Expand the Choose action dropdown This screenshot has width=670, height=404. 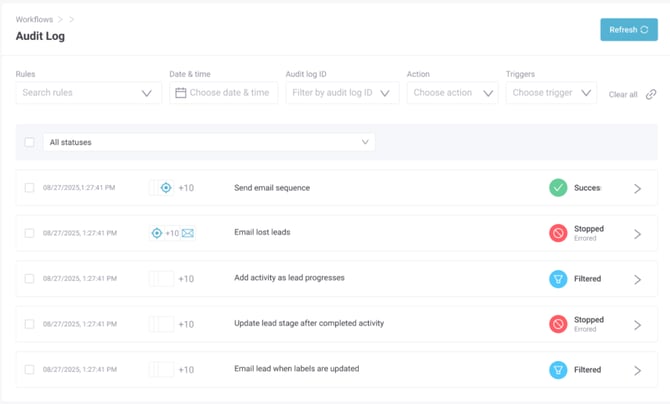452,93
